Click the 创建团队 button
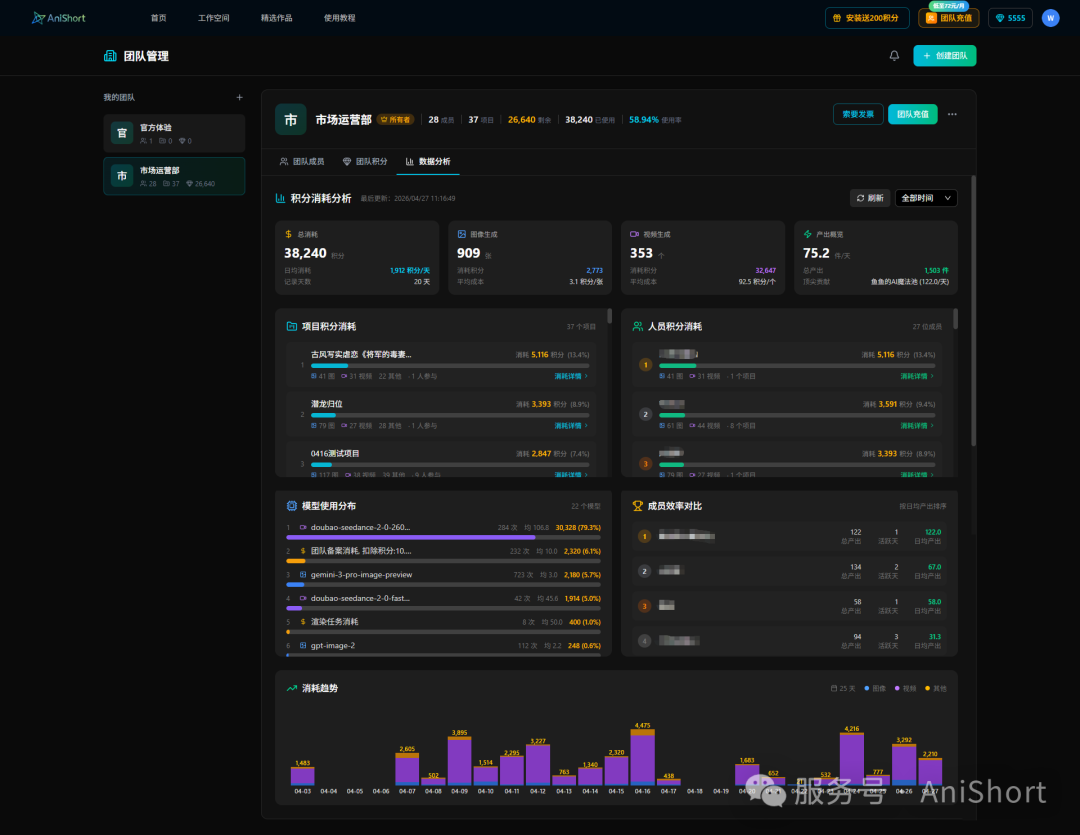 tap(944, 56)
